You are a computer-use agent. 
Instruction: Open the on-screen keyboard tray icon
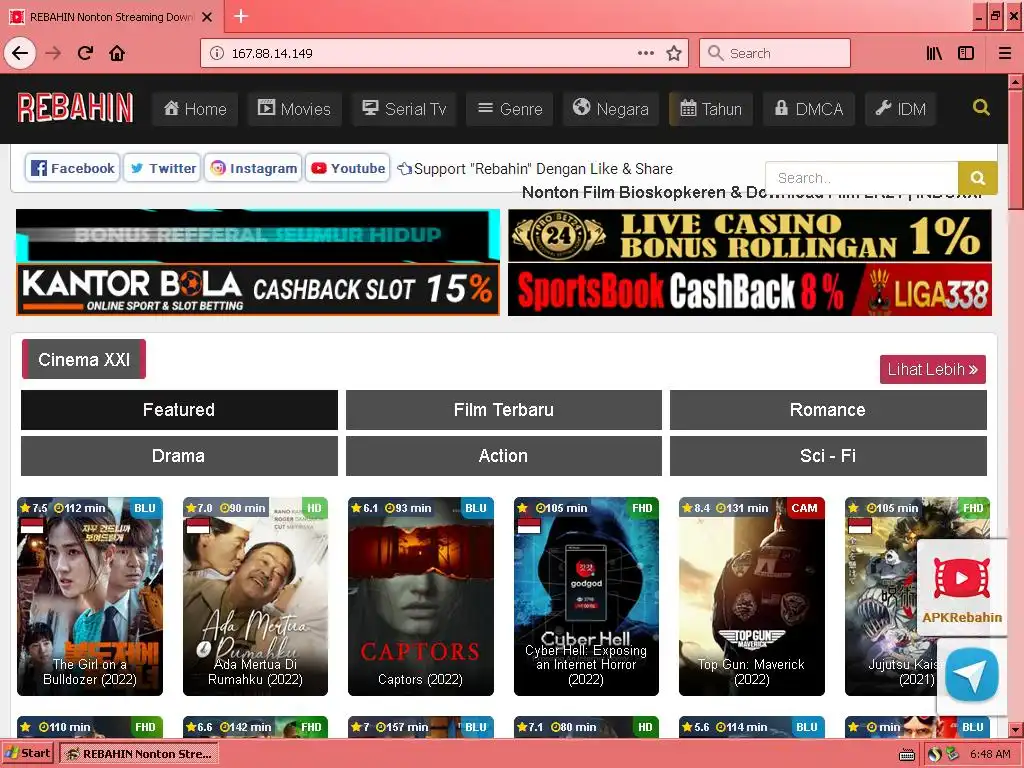907,755
